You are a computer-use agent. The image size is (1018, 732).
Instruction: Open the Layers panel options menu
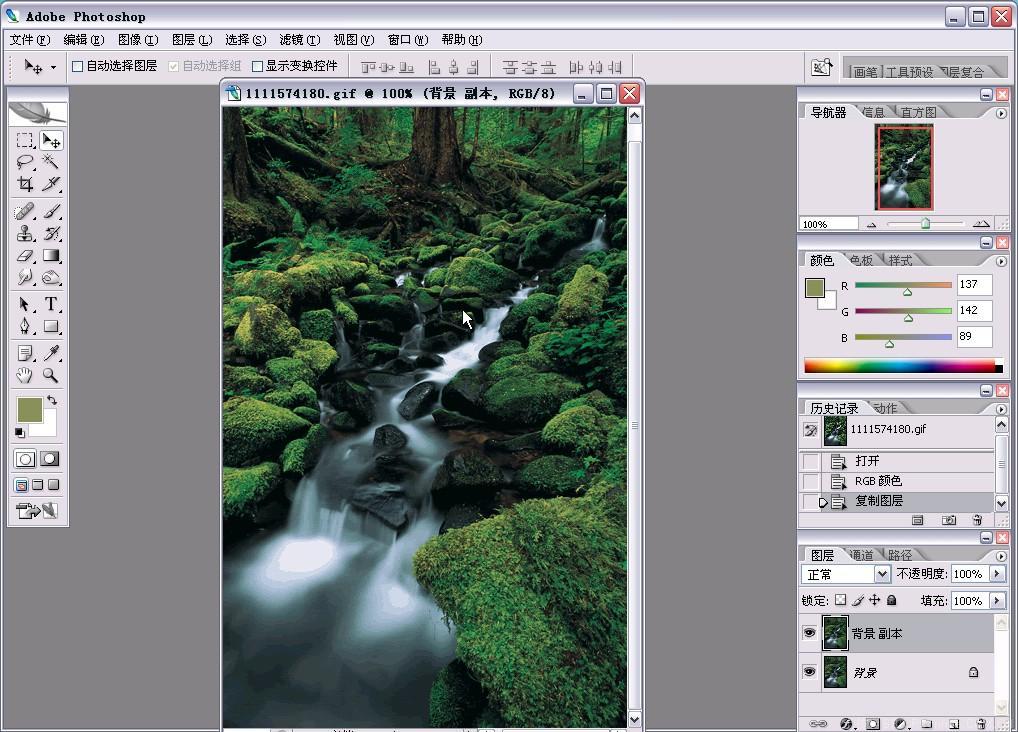[x=1001, y=556]
